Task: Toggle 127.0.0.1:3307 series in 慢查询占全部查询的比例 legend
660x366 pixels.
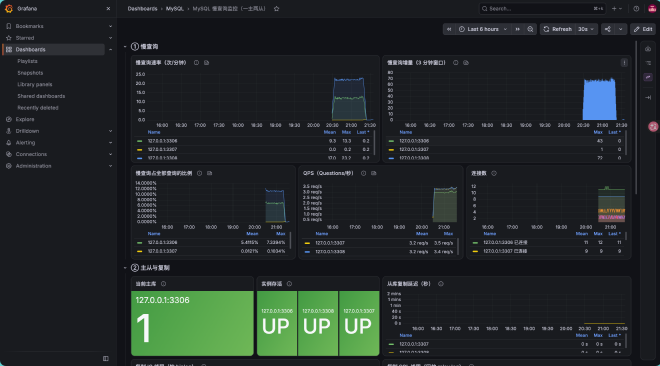Action: coord(162,251)
